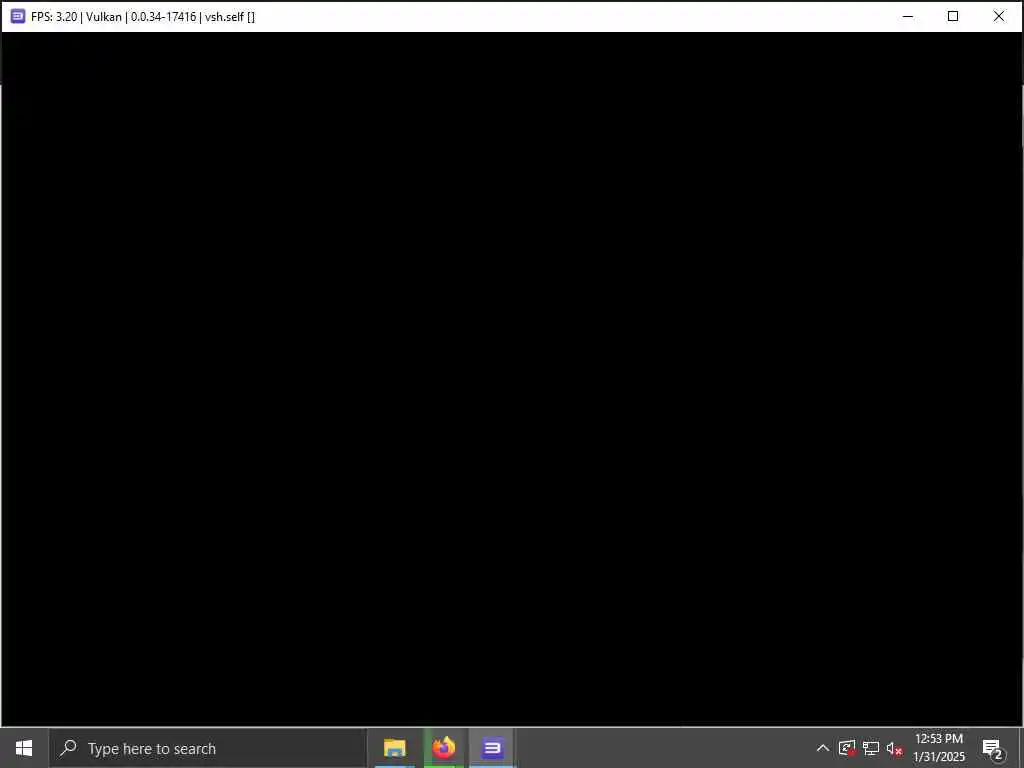
Task: Click the RPCS3 icon in the title bar
Action: (18, 16)
